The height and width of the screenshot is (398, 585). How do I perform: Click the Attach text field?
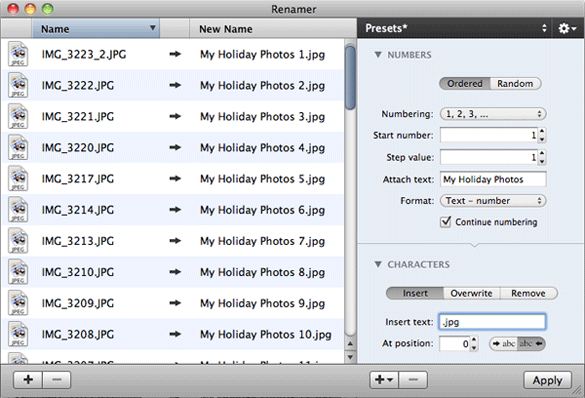coord(493,179)
